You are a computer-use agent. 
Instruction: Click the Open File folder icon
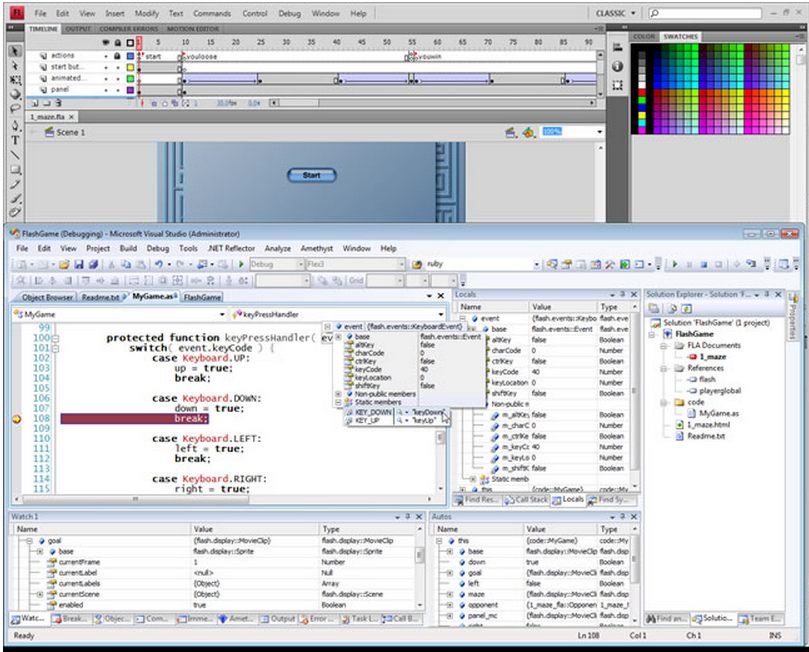[x=64, y=265]
